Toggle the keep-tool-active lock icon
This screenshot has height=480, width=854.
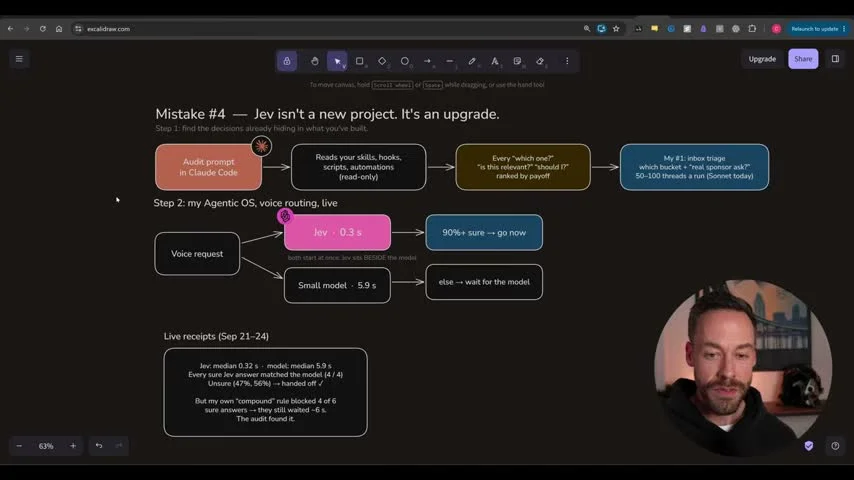point(286,61)
